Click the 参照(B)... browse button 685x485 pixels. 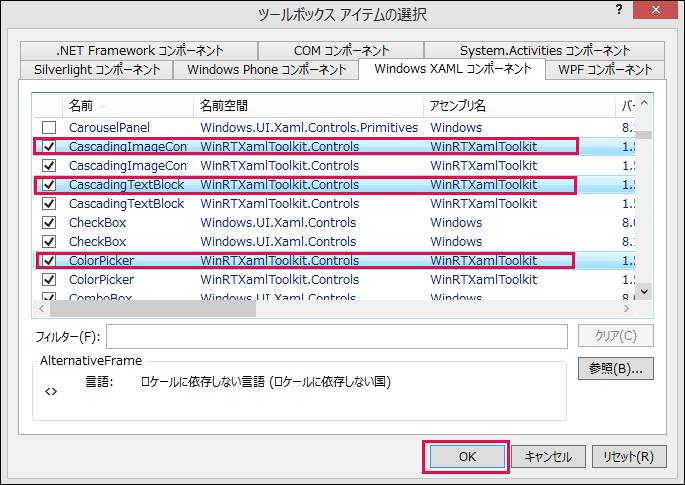[x=616, y=369]
